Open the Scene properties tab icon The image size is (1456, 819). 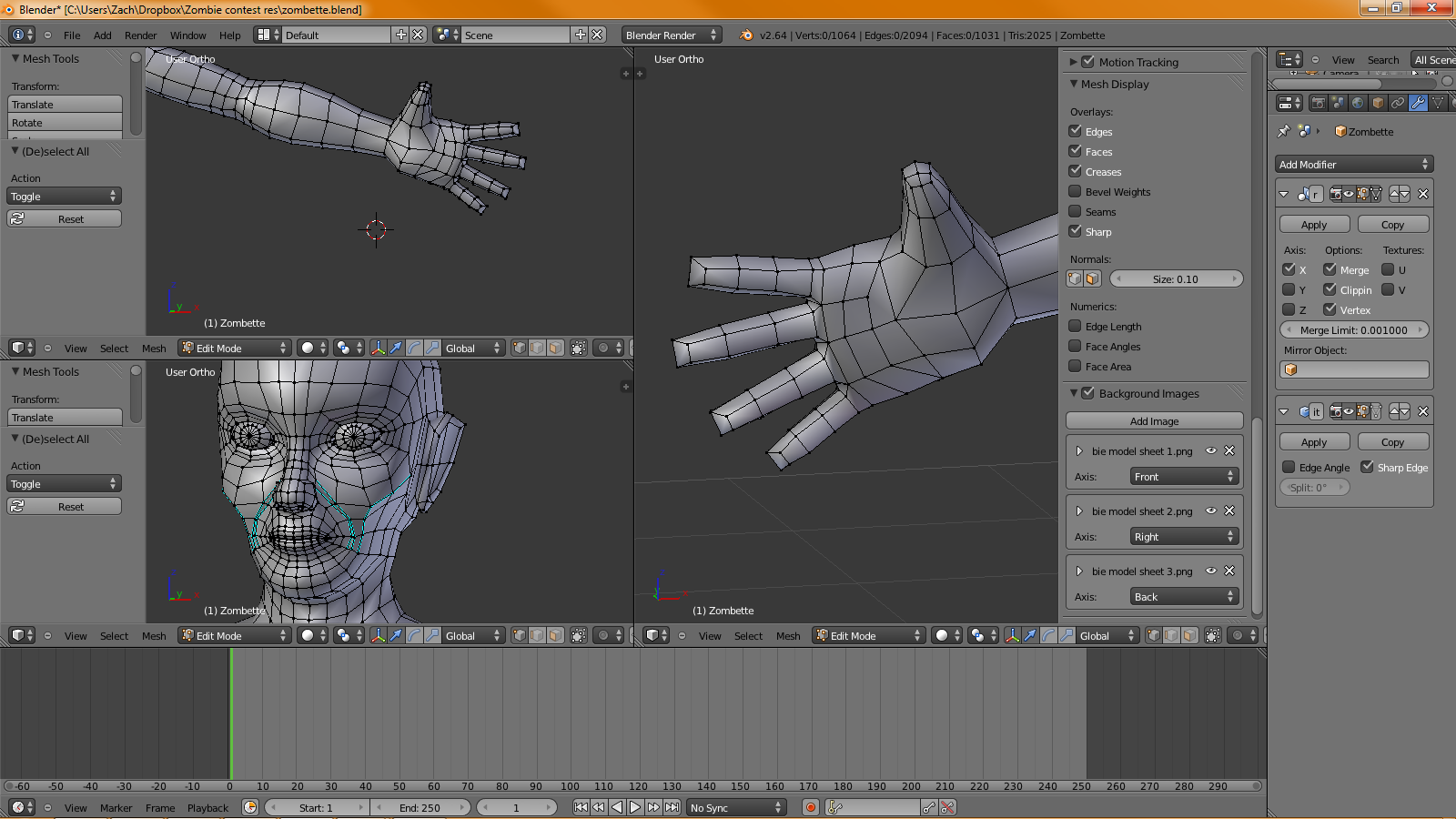coord(1338,103)
